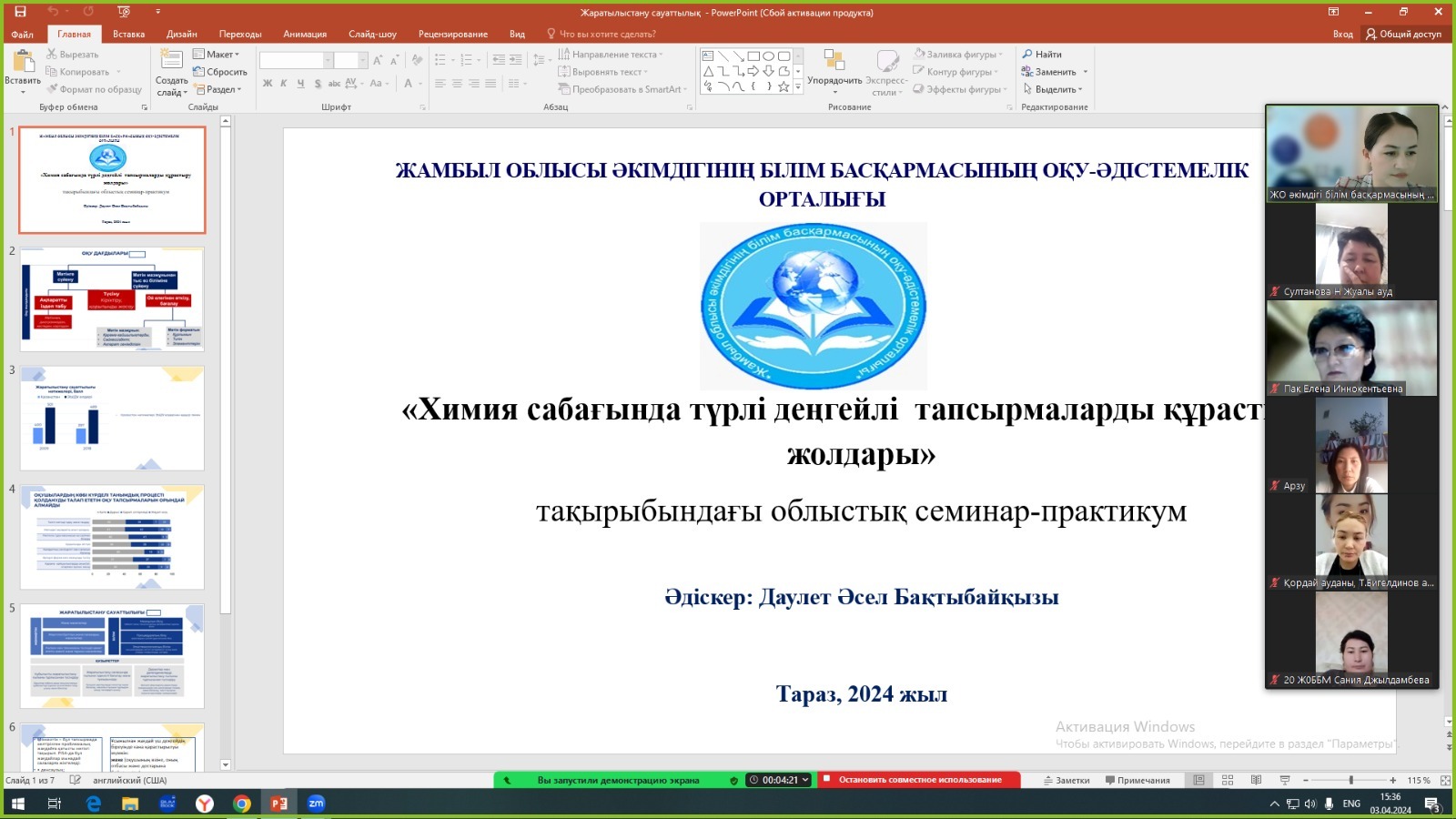Open the font size dropdown

(x=362, y=60)
